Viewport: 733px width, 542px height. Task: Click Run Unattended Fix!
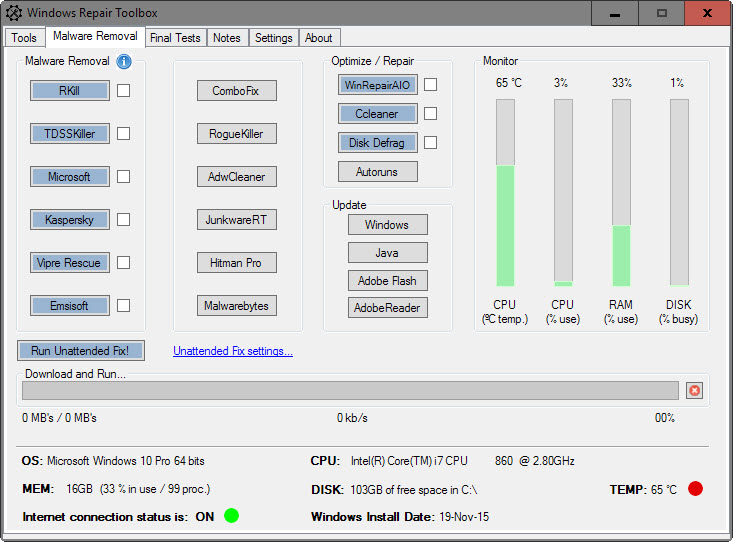pos(80,350)
